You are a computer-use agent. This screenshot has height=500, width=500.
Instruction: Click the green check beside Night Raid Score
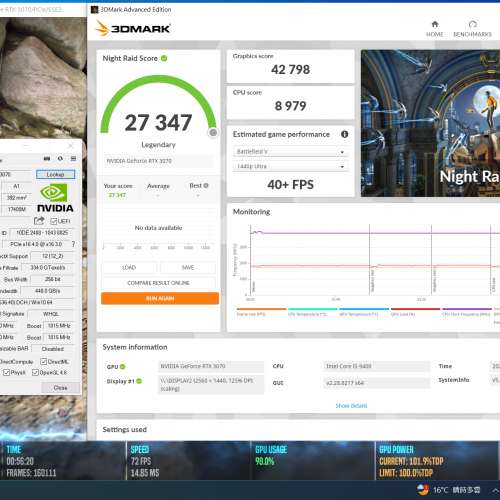(x=164, y=58)
